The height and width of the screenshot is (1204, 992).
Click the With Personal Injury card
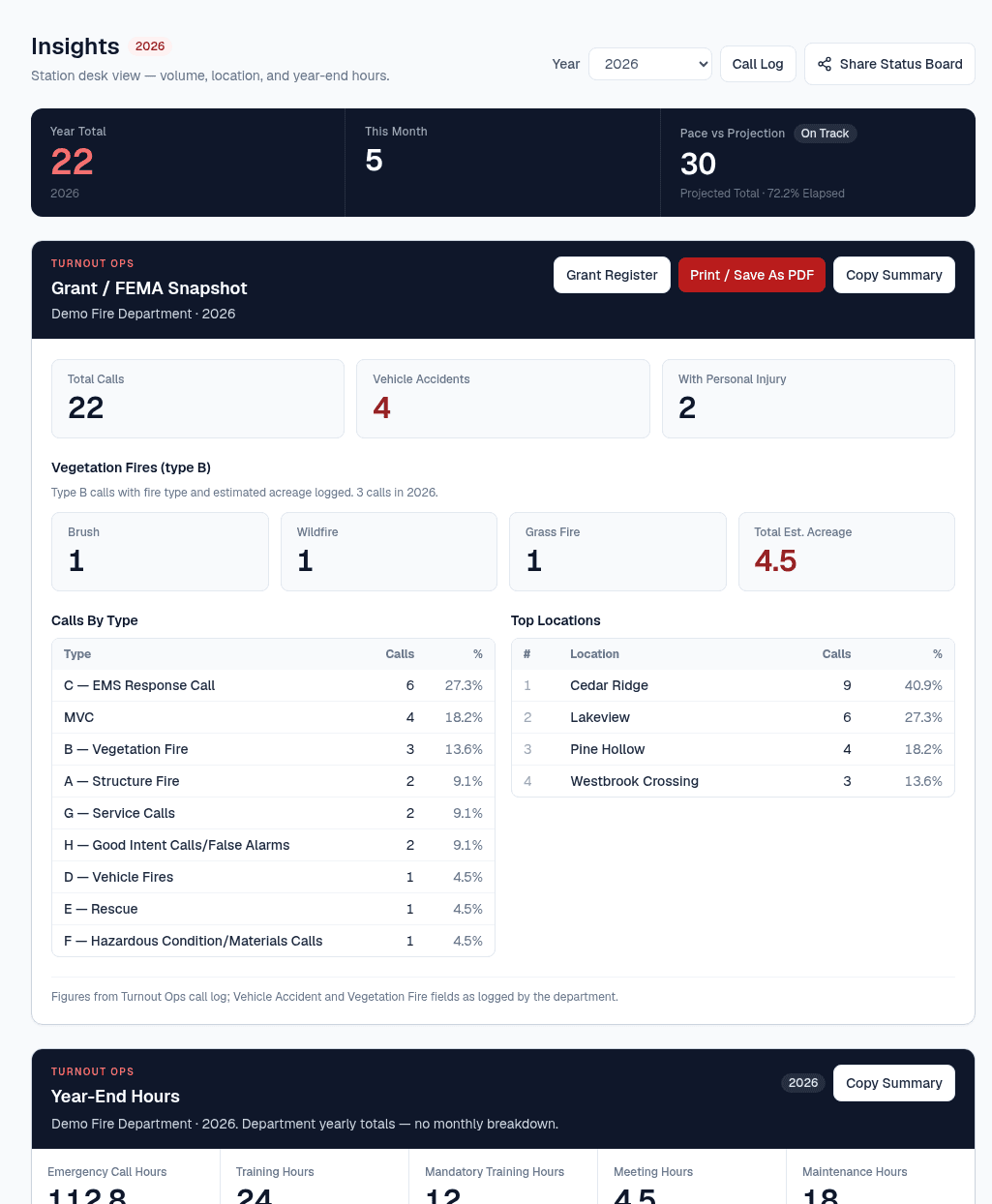808,399
